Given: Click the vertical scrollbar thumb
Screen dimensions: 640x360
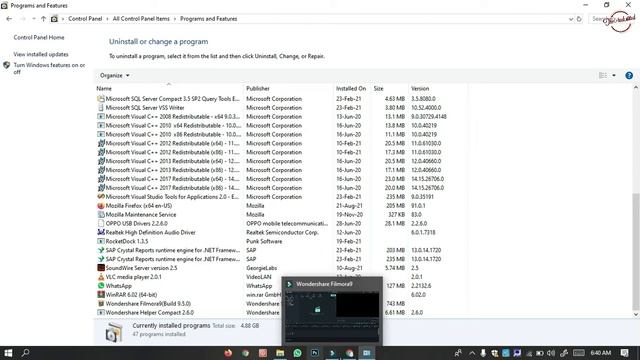Looking at the screenshot, I should point(635,251).
